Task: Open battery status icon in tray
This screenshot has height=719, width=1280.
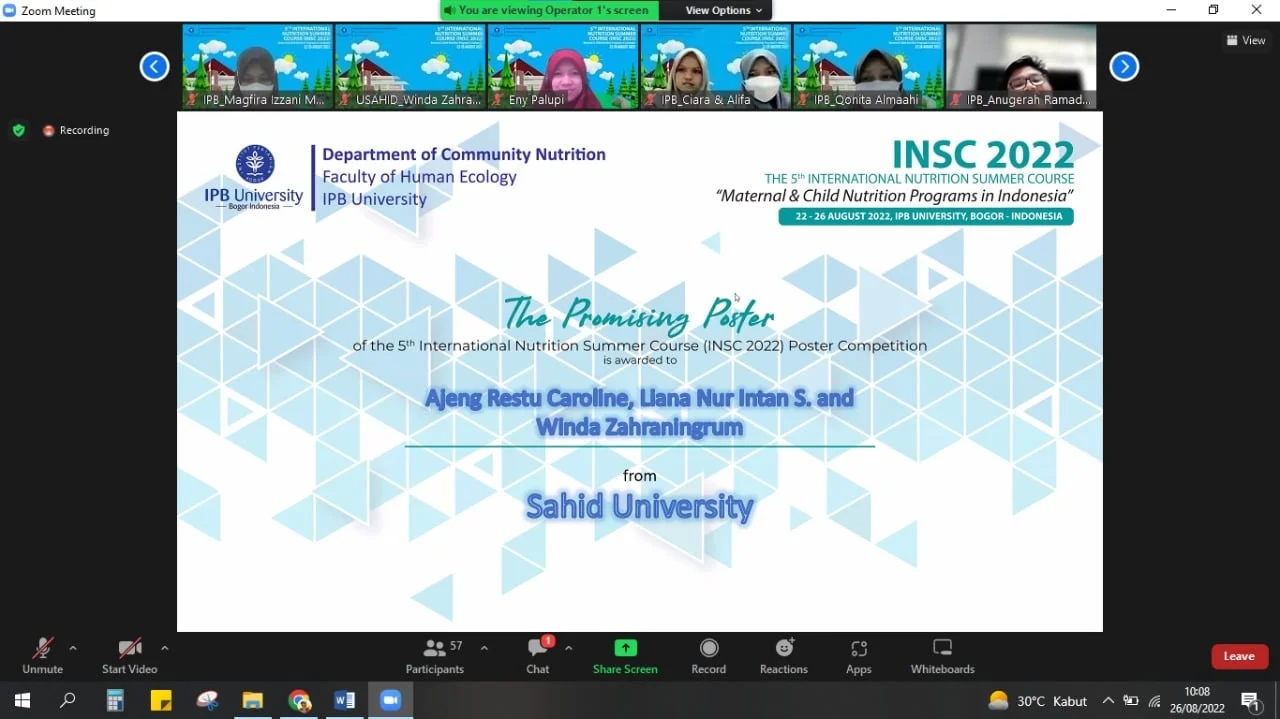Action: pyautogui.click(x=1131, y=701)
